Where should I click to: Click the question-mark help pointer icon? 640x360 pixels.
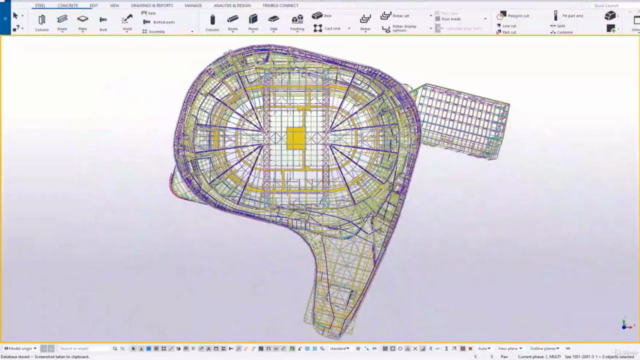pos(16,28)
